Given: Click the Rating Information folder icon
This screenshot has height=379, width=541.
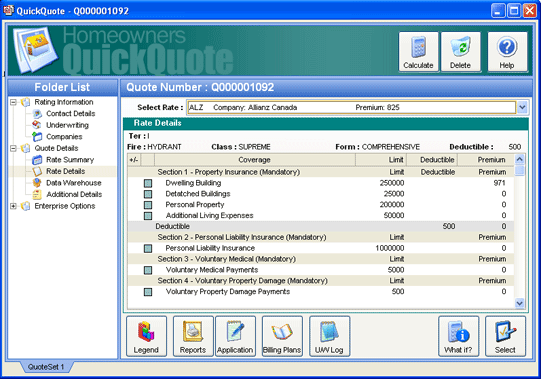Looking at the screenshot, I should click(25, 102).
